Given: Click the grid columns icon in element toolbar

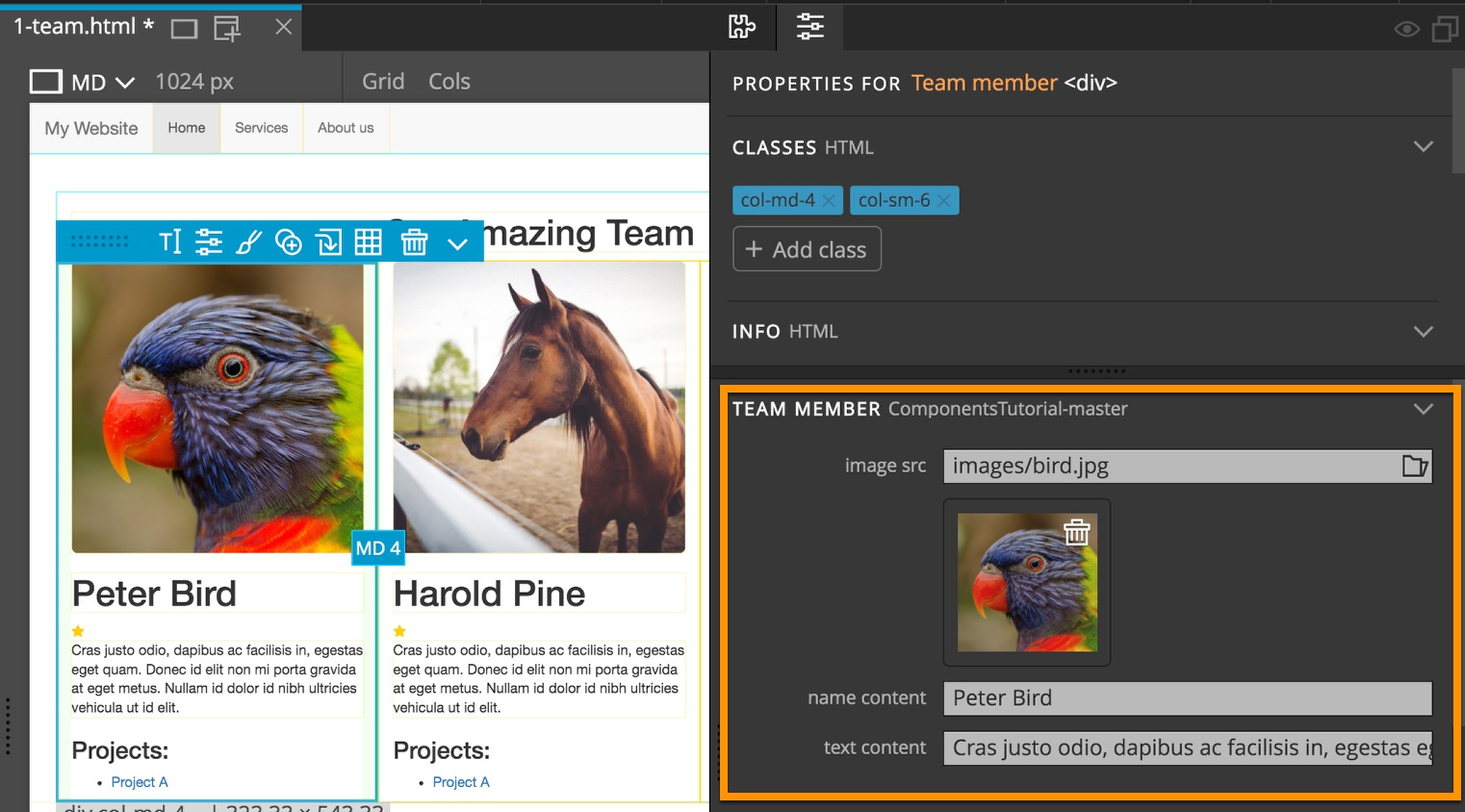Looking at the screenshot, I should tap(369, 241).
